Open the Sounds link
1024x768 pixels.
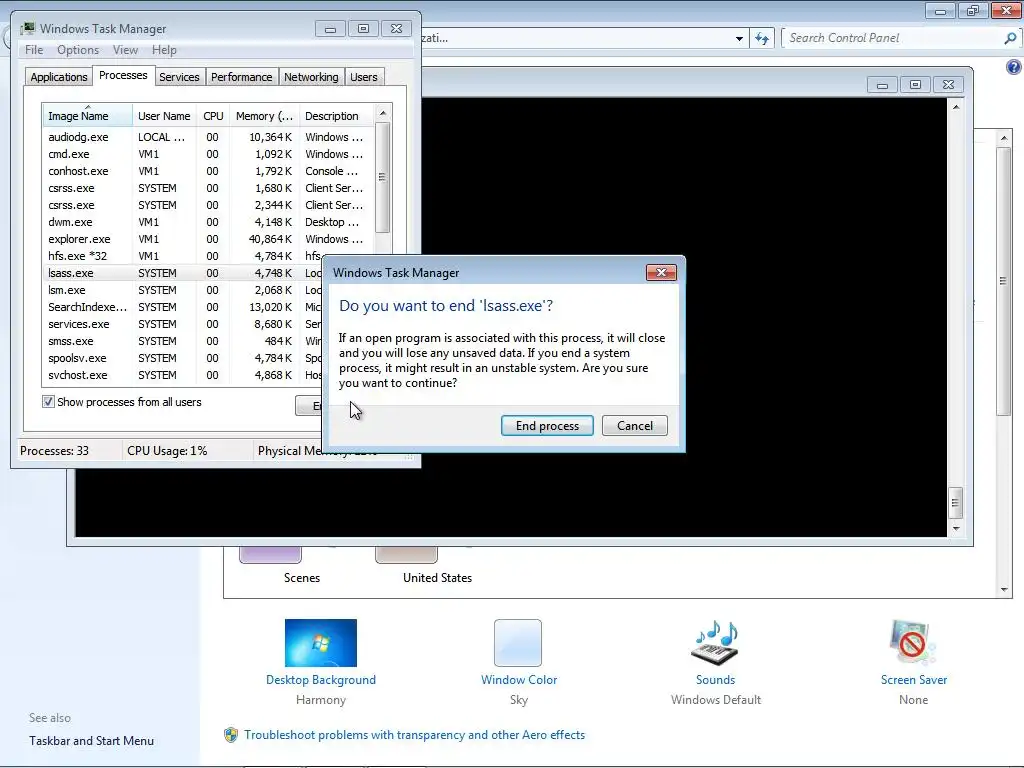point(716,680)
